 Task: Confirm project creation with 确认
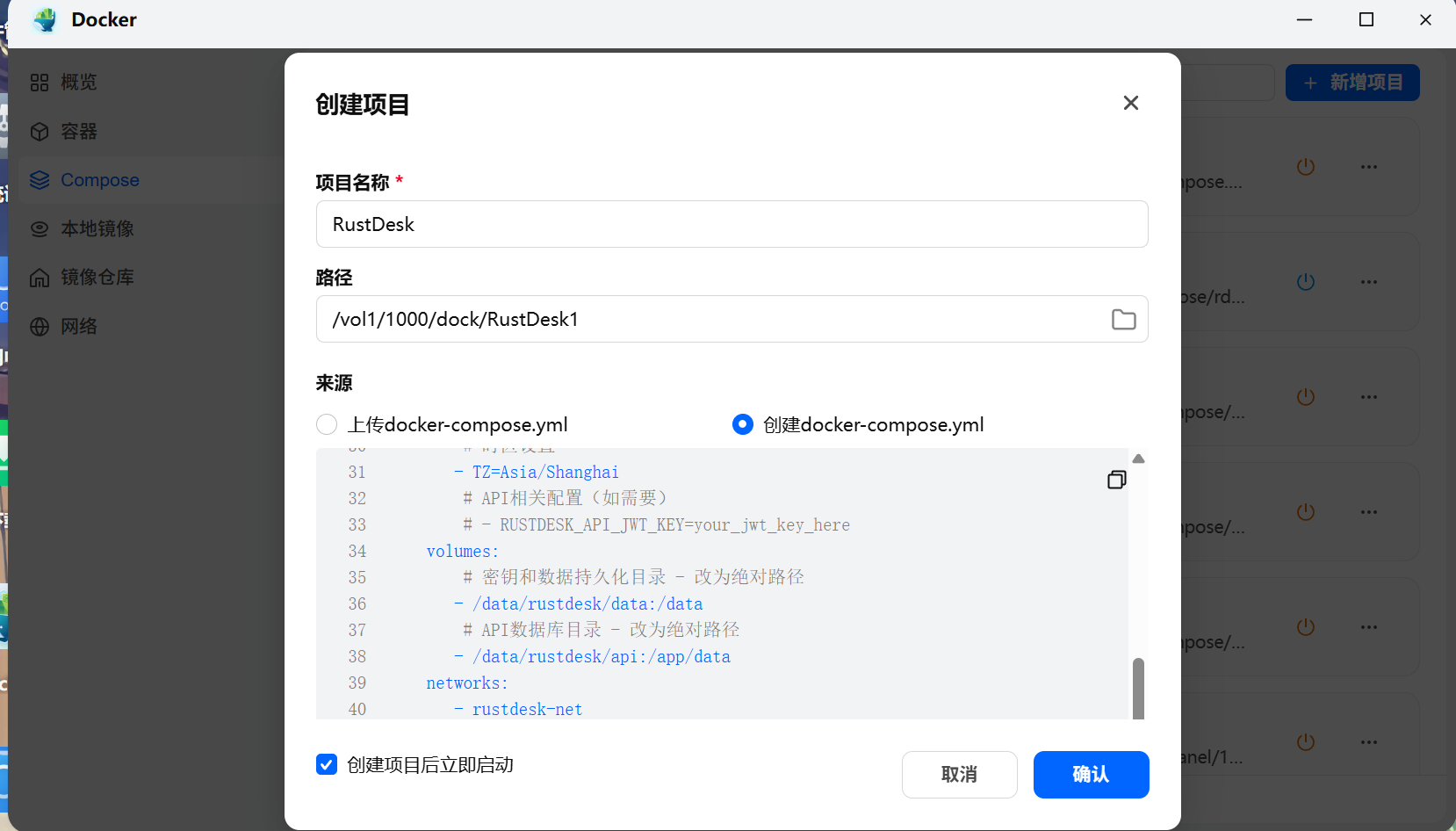click(1091, 775)
